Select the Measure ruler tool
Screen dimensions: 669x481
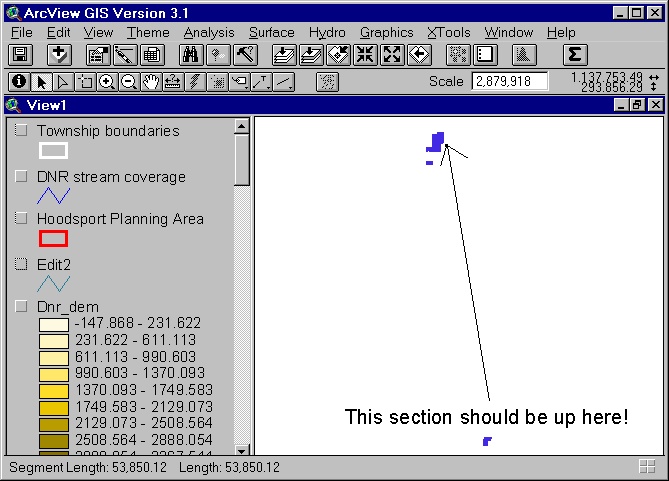tap(173, 82)
